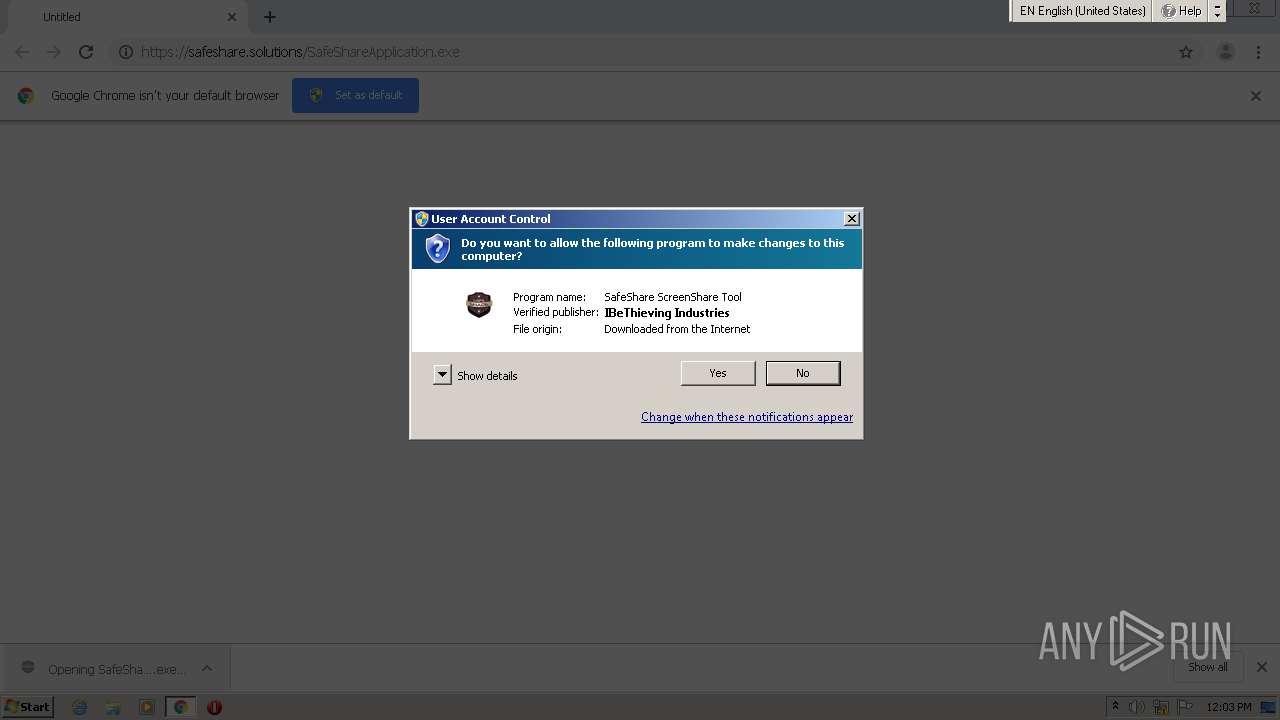Screen dimensions: 1280x720
Task: Click the network tray icon
Action: pyautogui.click(x=1161, y=707)
